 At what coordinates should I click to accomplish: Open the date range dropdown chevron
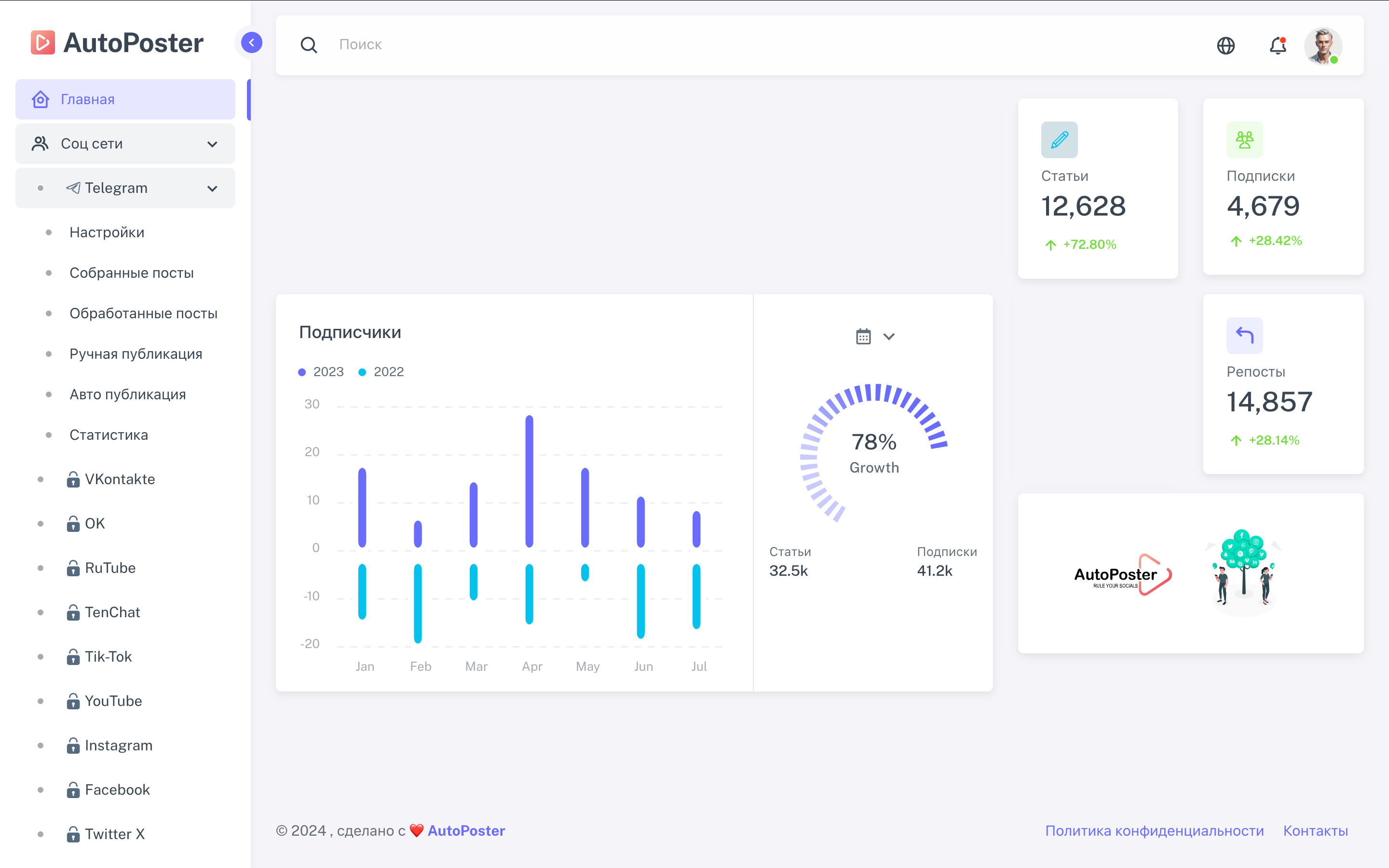889,336
